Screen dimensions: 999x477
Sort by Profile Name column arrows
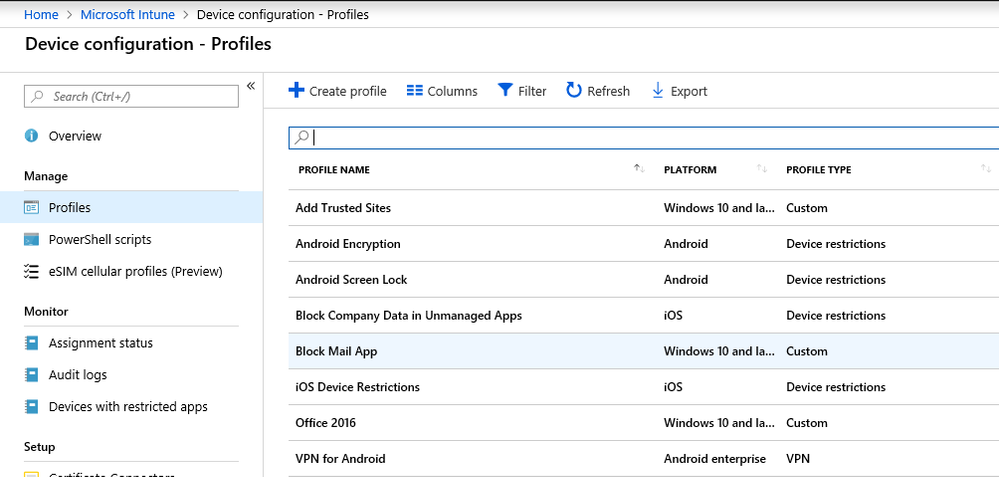coord(639,169)
